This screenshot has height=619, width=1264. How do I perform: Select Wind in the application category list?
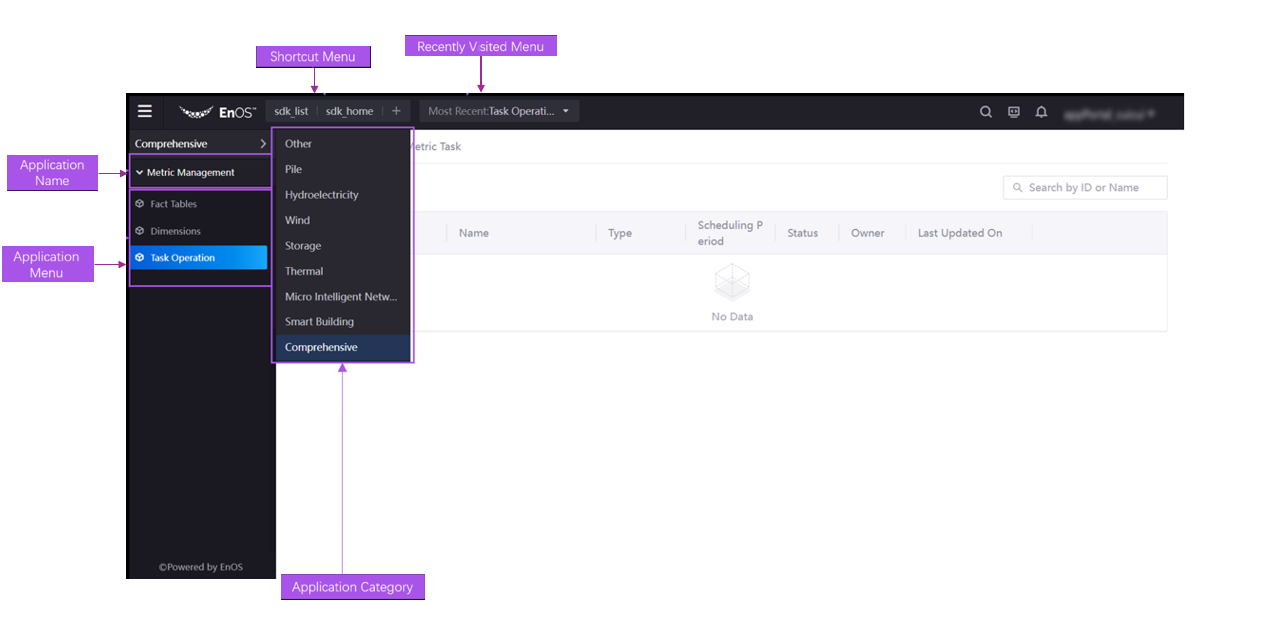297,220
